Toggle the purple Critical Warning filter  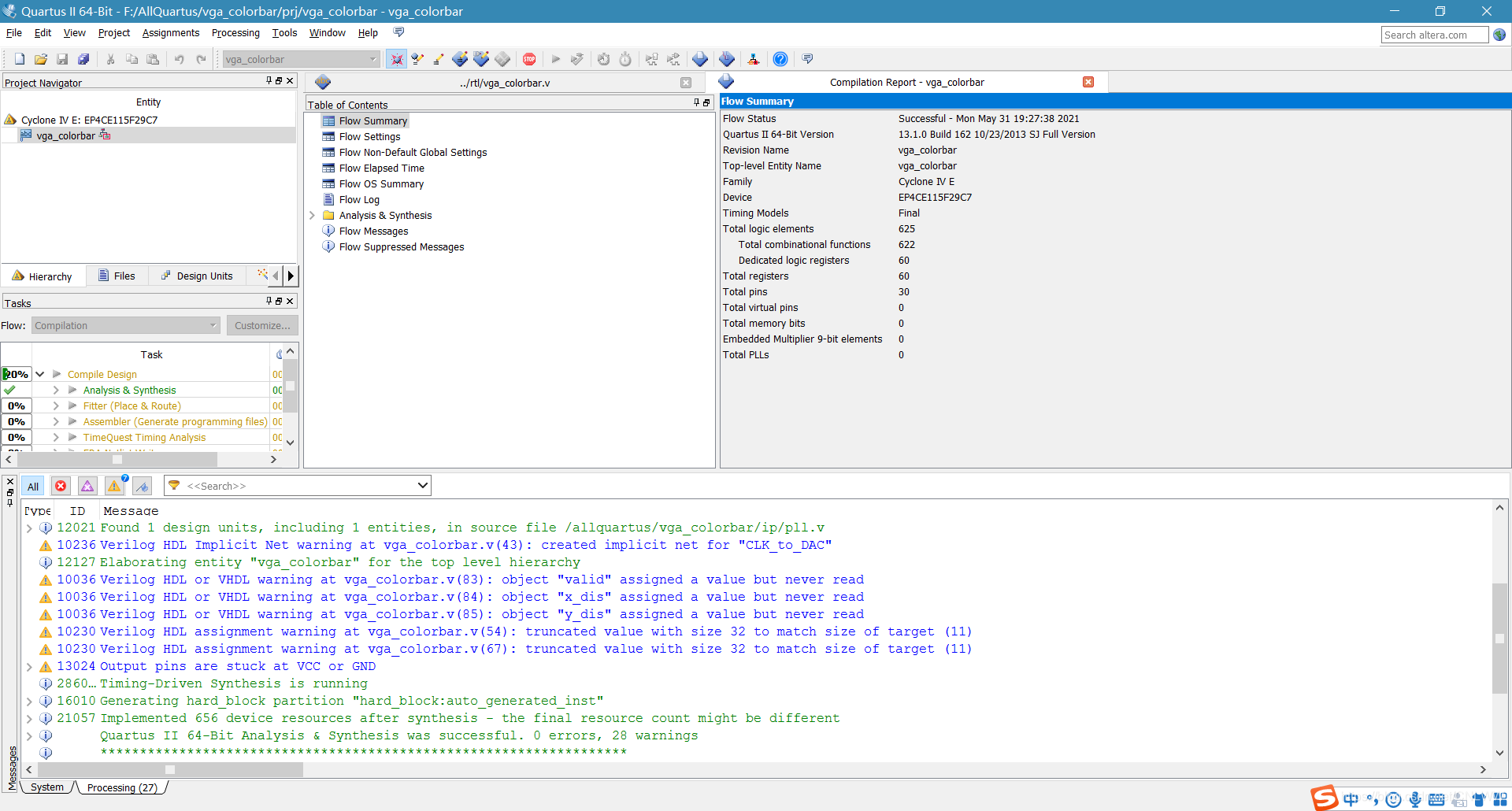point(87,487)
